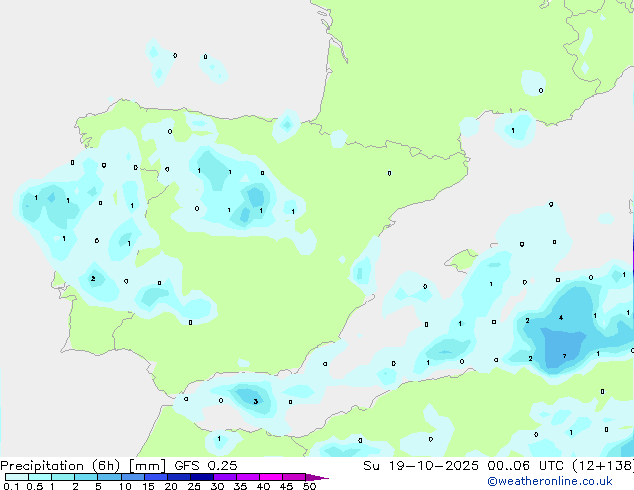634x490 pixels.
Task: Click the 10–15 mm legend swatch
Action: pos(132,477)
